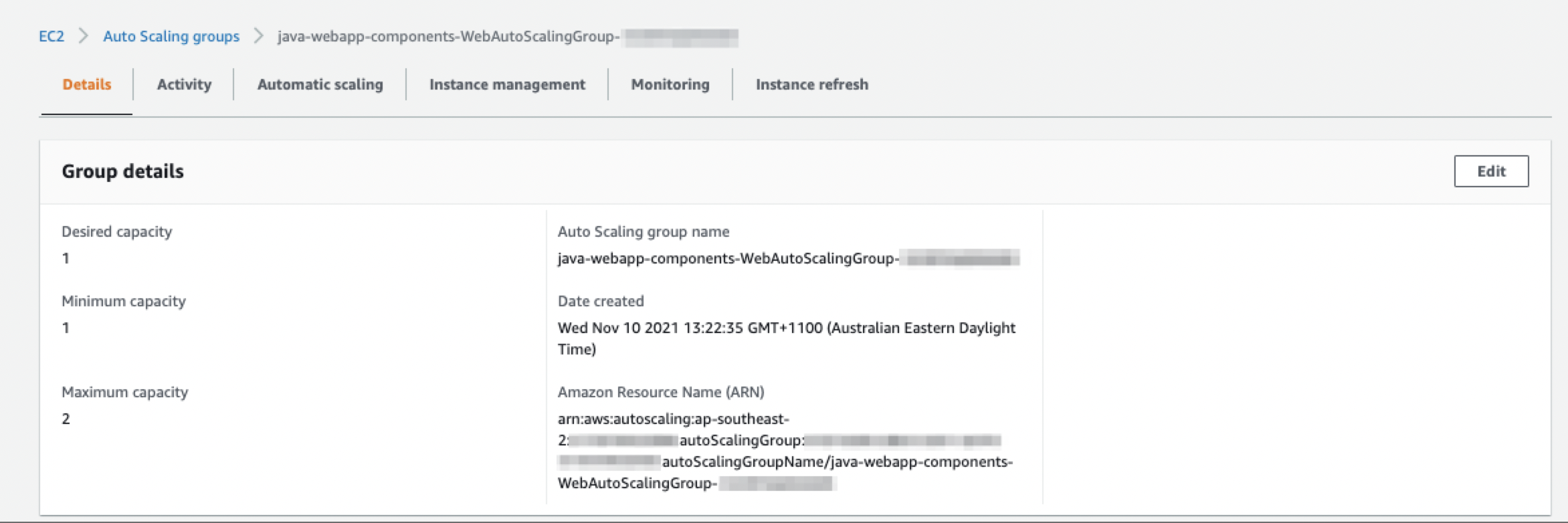1568x523 pixels.
Task: Click the first breadcrumb chevron after EC2
Action: (x=84, y=36)
